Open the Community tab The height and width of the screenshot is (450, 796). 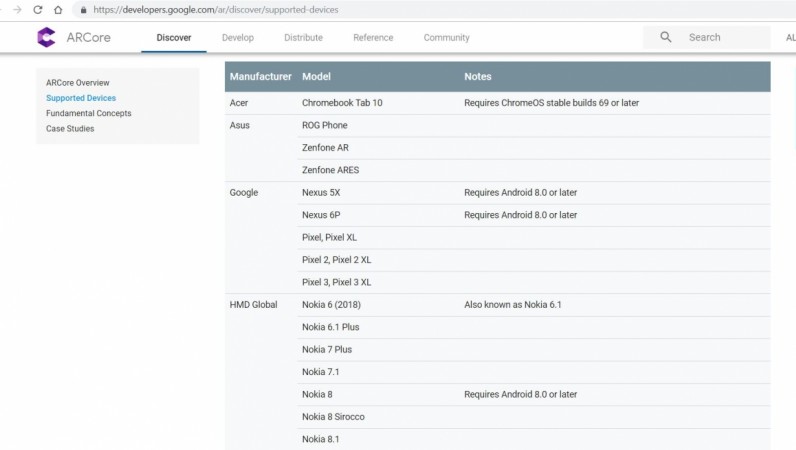point(447,38)
